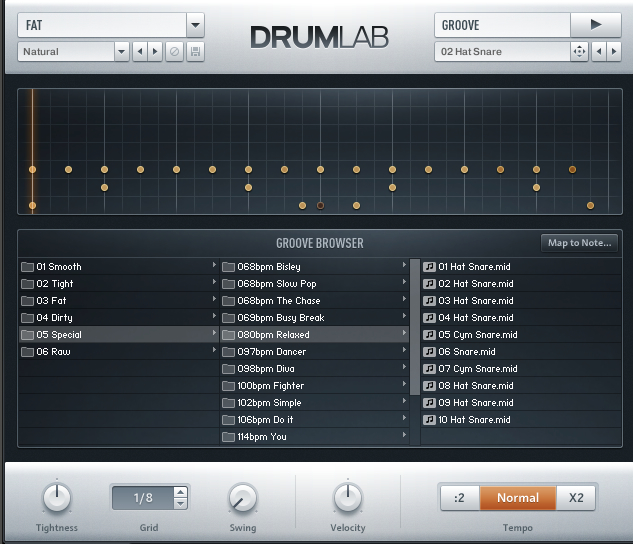Load next groove arrow
The image size is (633, 544).
614,52
